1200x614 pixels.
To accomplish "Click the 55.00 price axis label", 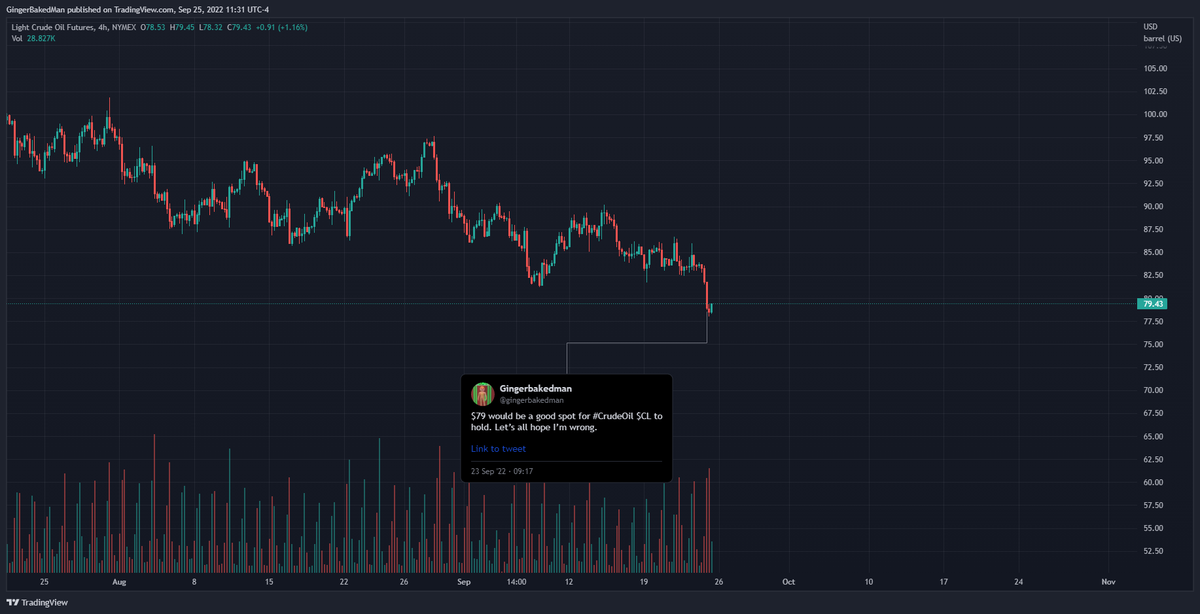I will click(x=1153, y=528).
